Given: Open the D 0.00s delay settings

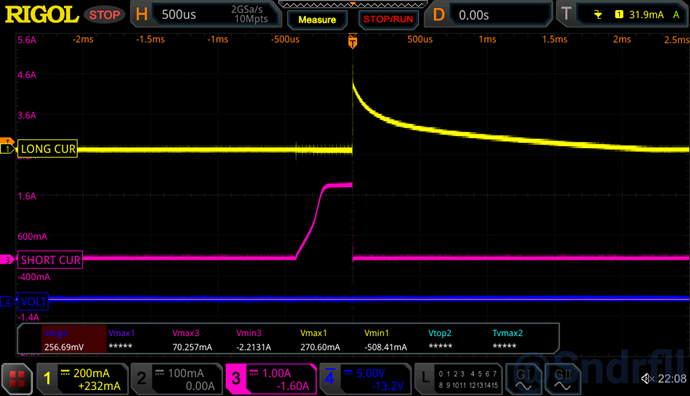Looking at the screenshot, I should pos(489,15).
